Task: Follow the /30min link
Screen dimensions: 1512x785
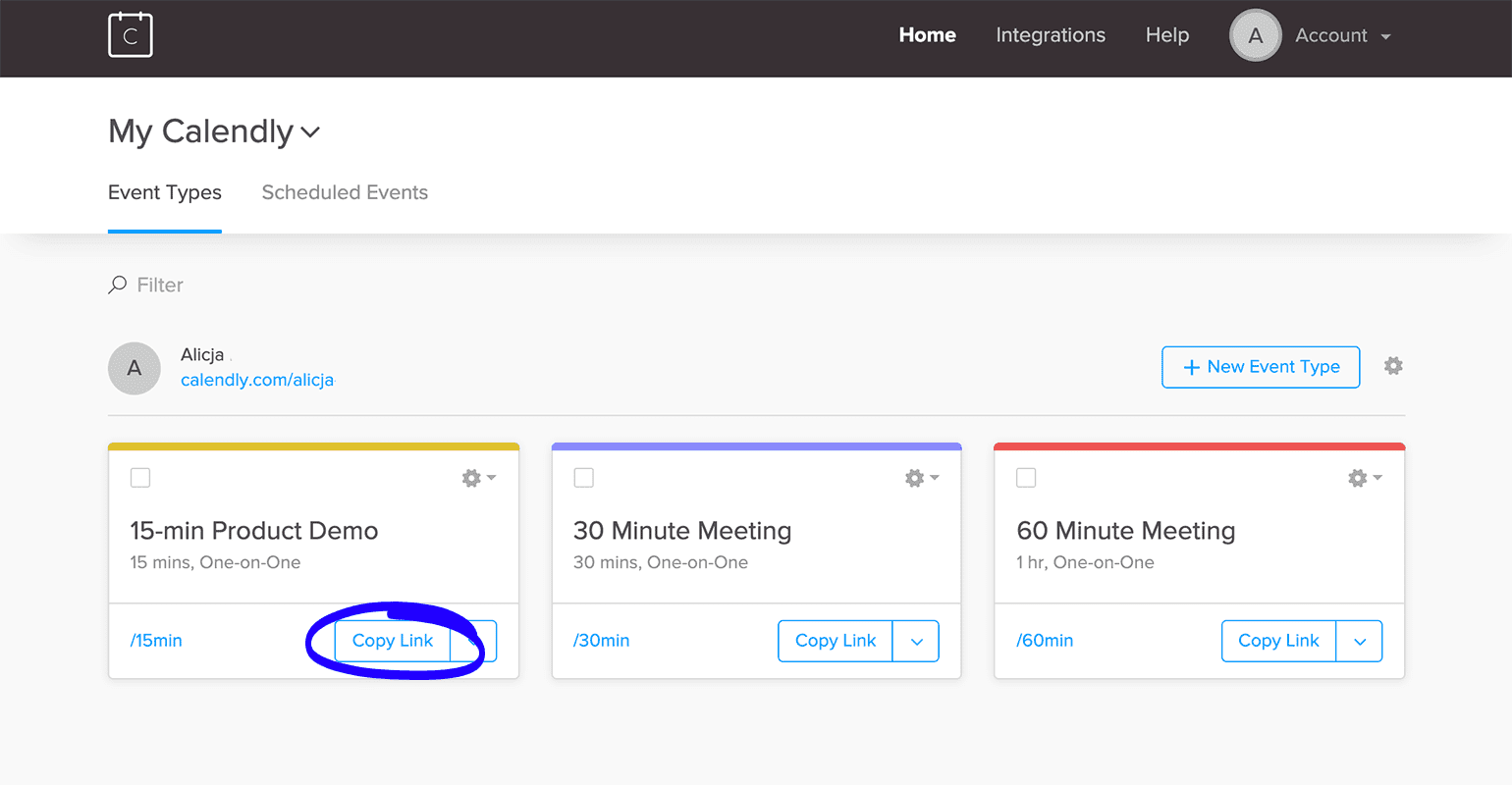Action: (x=601, y=641)
